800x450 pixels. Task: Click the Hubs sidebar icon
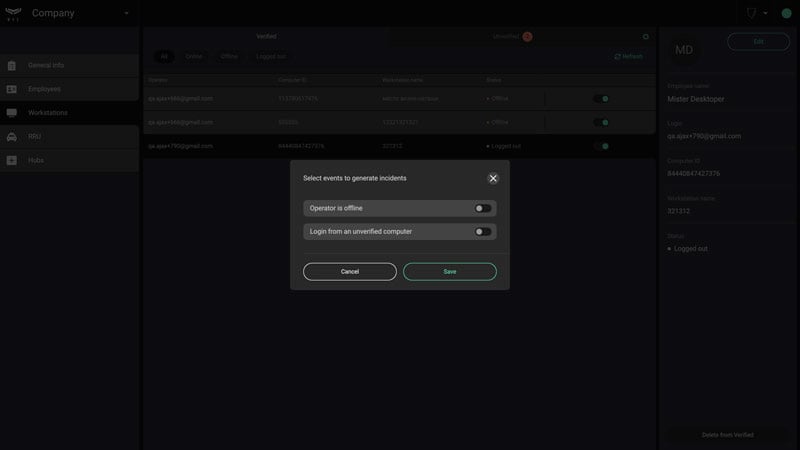pos(11,160)
